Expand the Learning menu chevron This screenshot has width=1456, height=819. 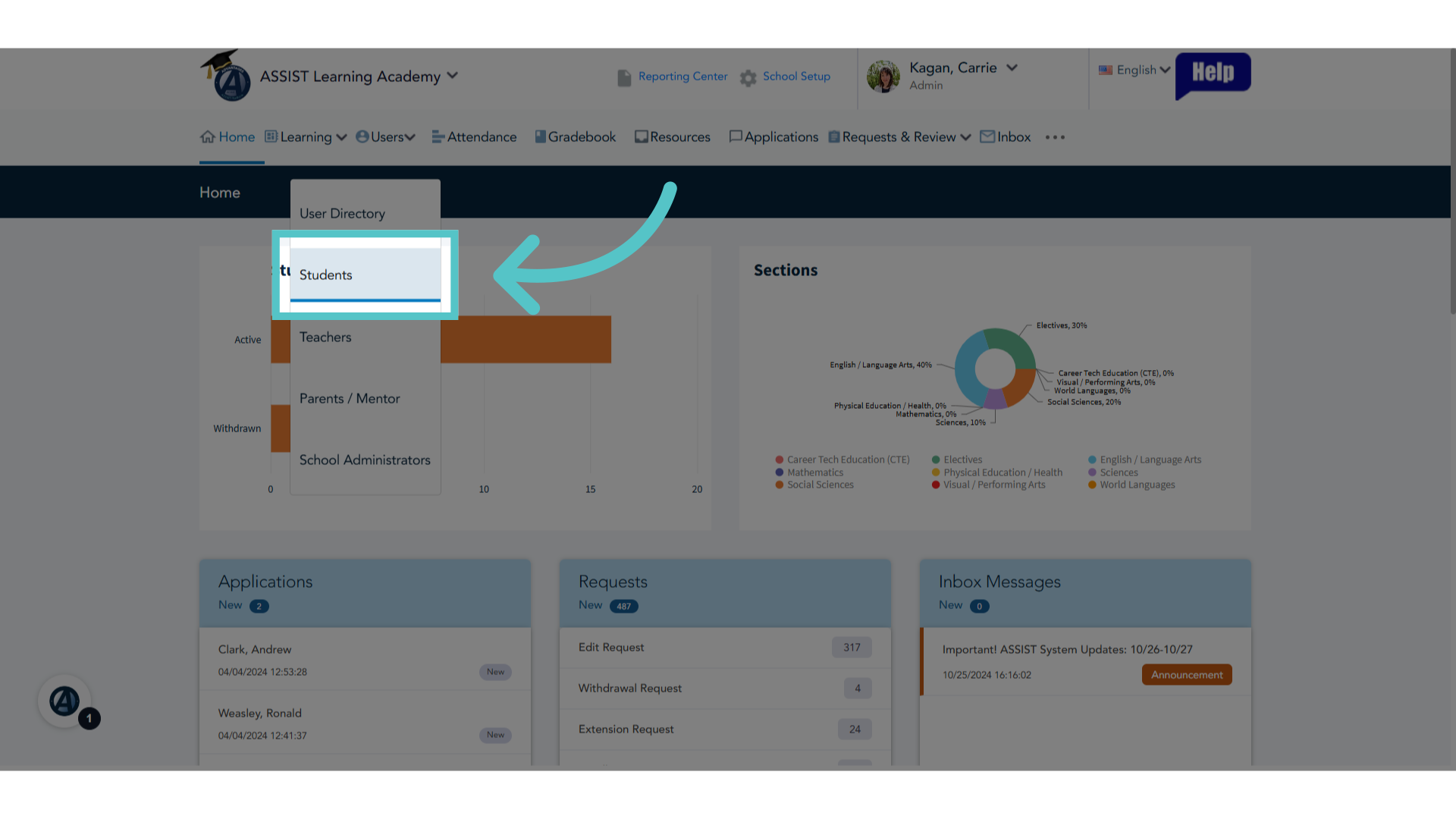point(341,137)
